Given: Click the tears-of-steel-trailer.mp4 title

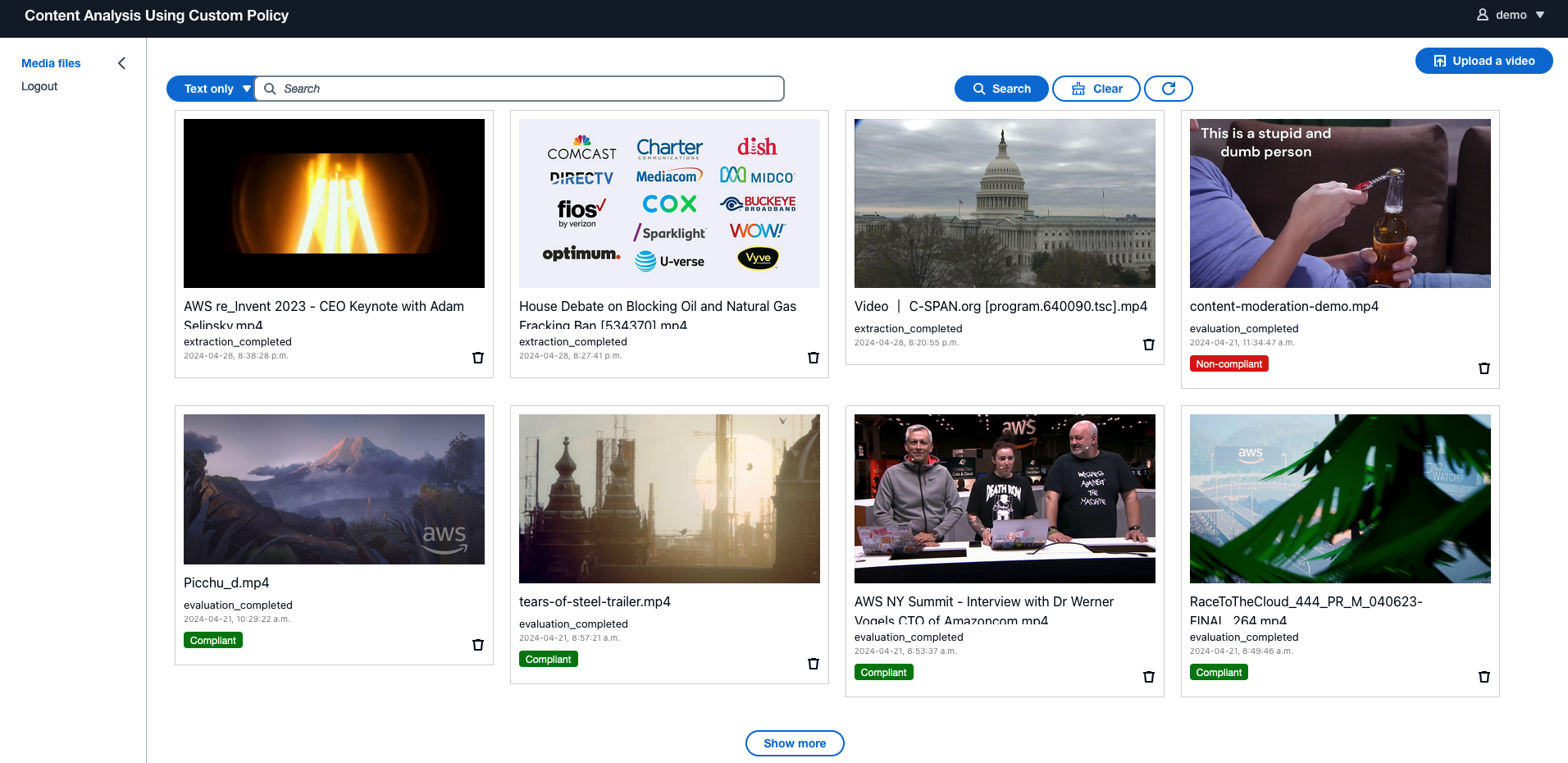Looking at the screenshot, I should pos(595,601).
